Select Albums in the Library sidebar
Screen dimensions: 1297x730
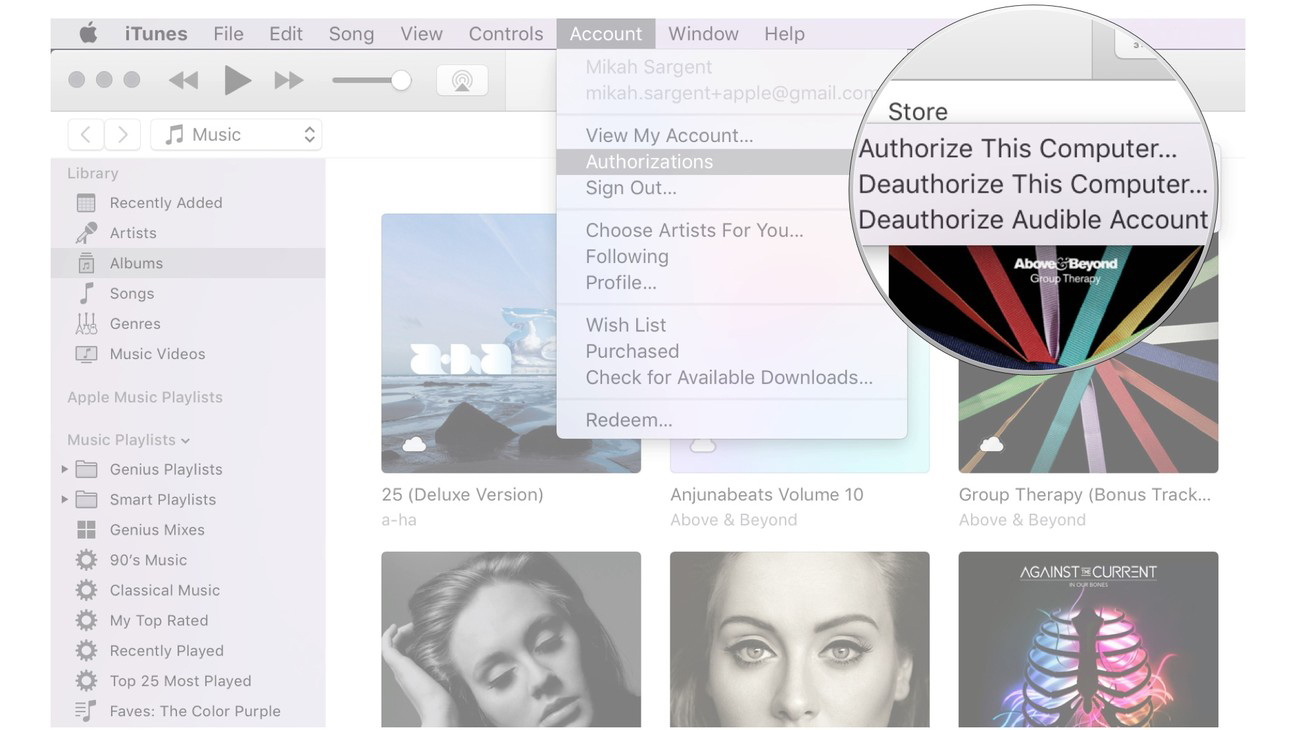coord(188,263)
